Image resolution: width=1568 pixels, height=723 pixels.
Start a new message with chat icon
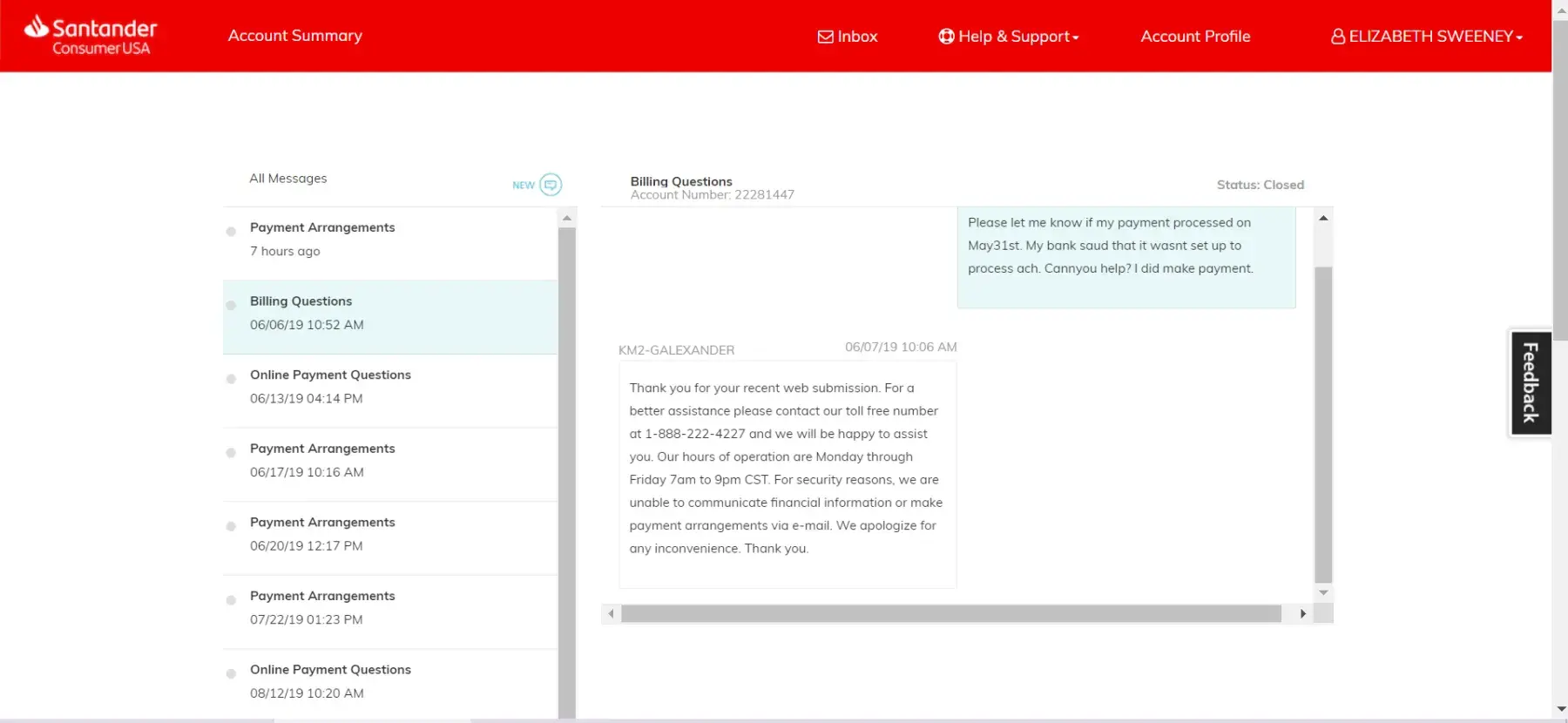[x=551, y=185]
